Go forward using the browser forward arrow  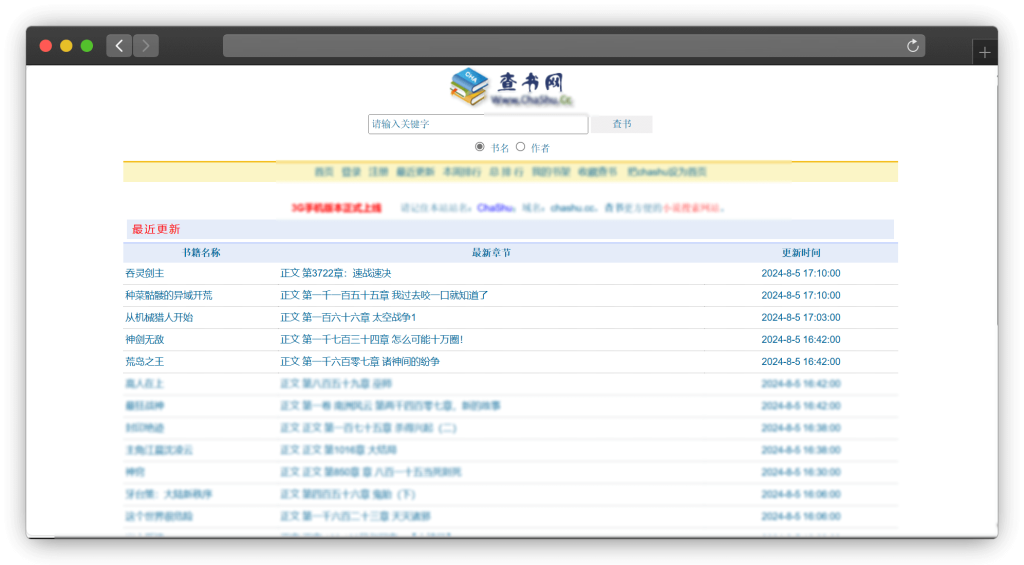[146, 46]
